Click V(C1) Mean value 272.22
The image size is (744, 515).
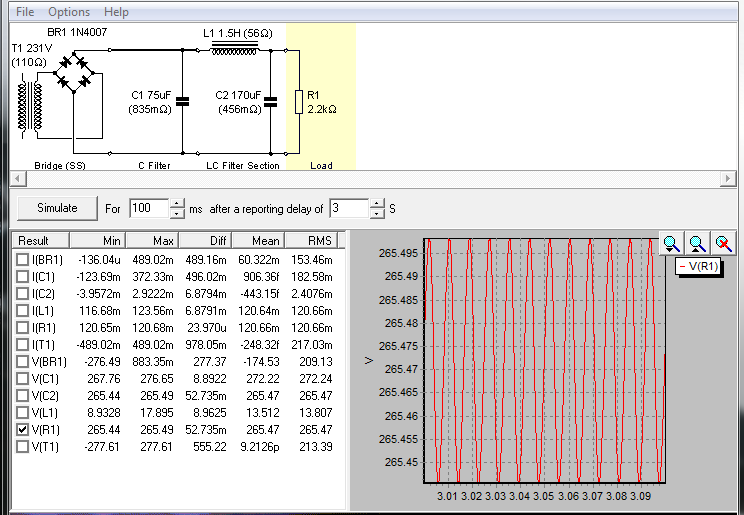(x=263, y=379)
